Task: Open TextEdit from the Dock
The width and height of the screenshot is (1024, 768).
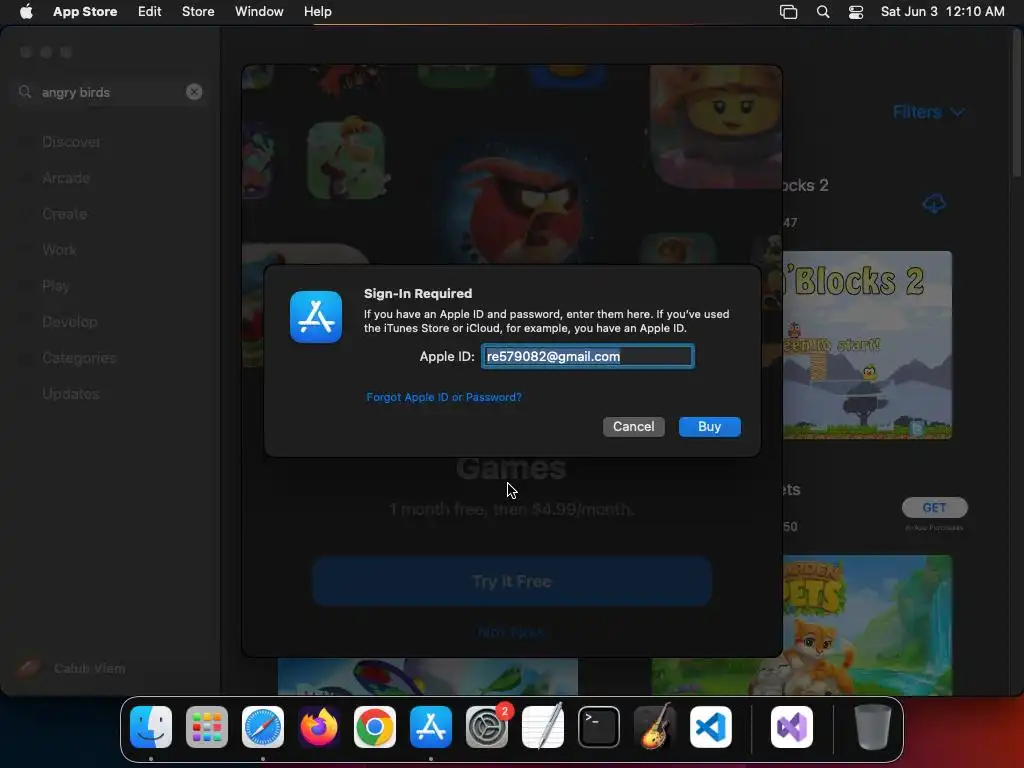Action: click(x=543, y=727)
